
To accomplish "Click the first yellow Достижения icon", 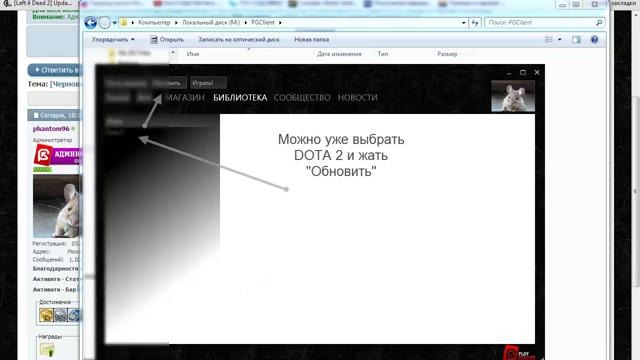I will [46, 315].
